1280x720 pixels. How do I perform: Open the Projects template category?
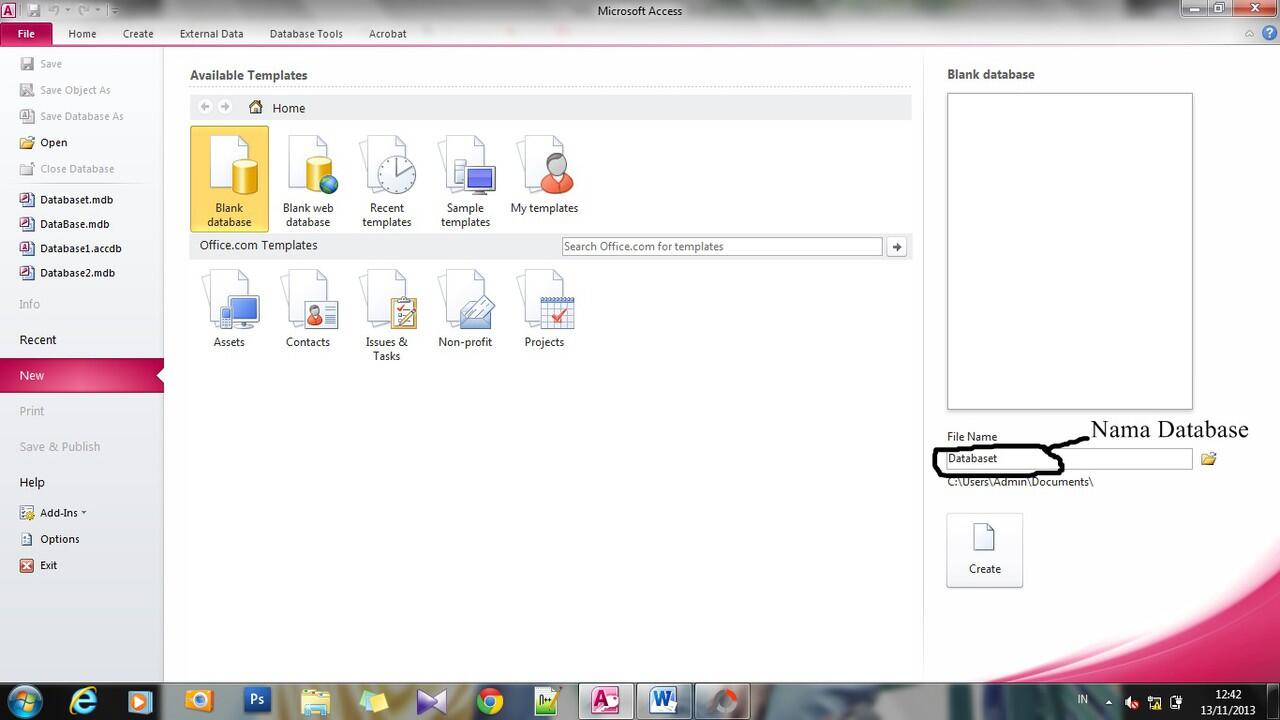coord(544,309)
